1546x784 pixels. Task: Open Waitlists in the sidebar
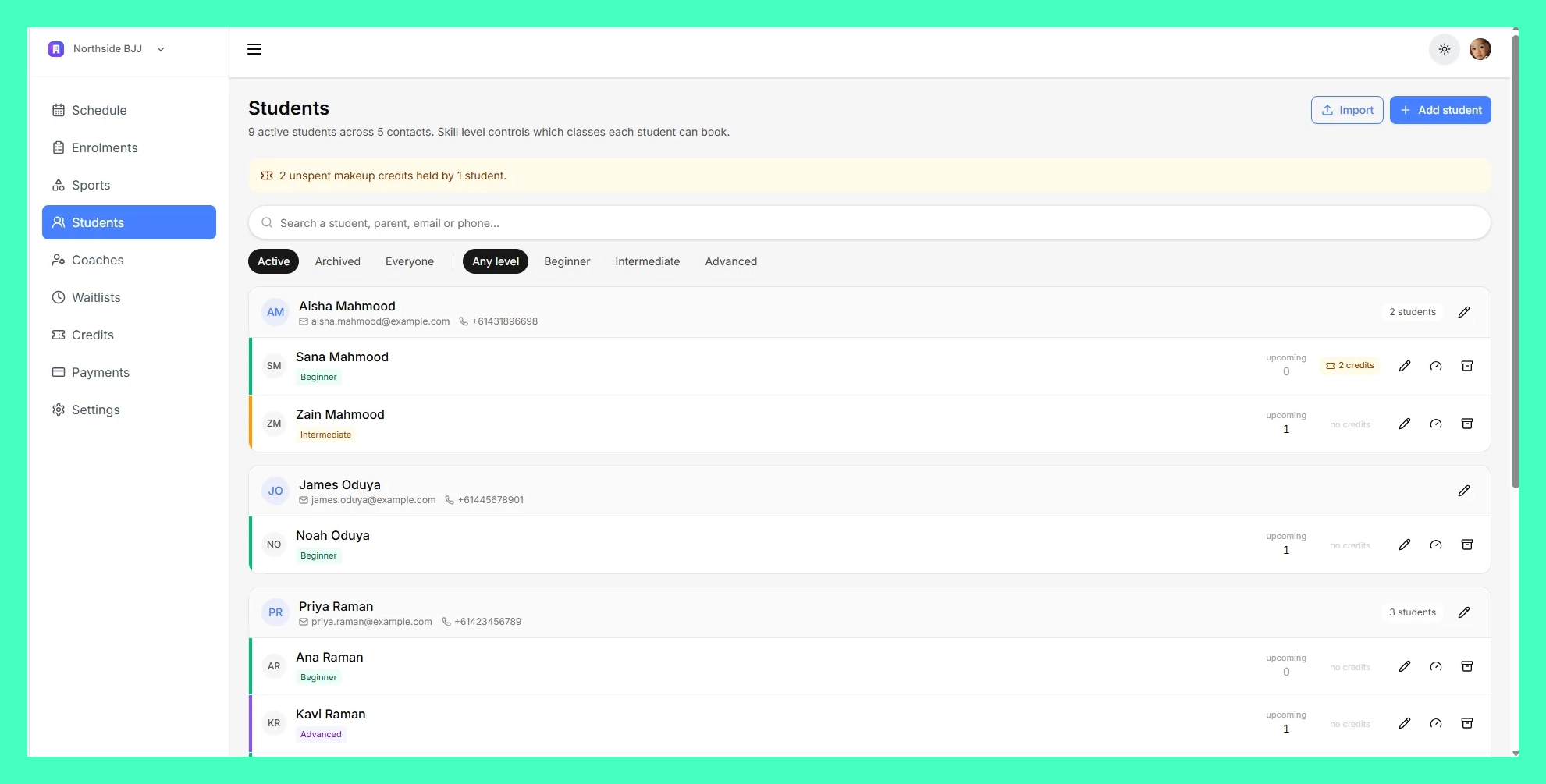tap(129, 297)
